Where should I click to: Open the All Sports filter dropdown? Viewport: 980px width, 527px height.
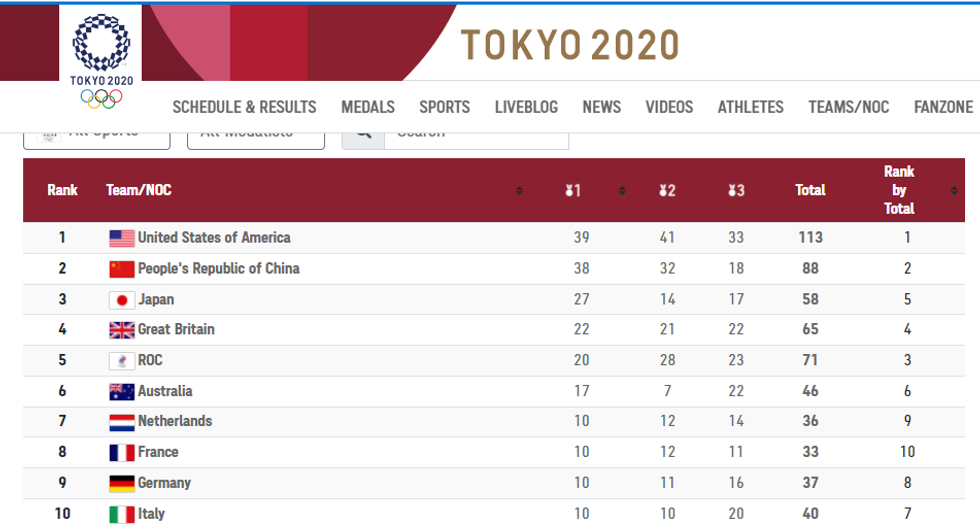tap(97, 134)
